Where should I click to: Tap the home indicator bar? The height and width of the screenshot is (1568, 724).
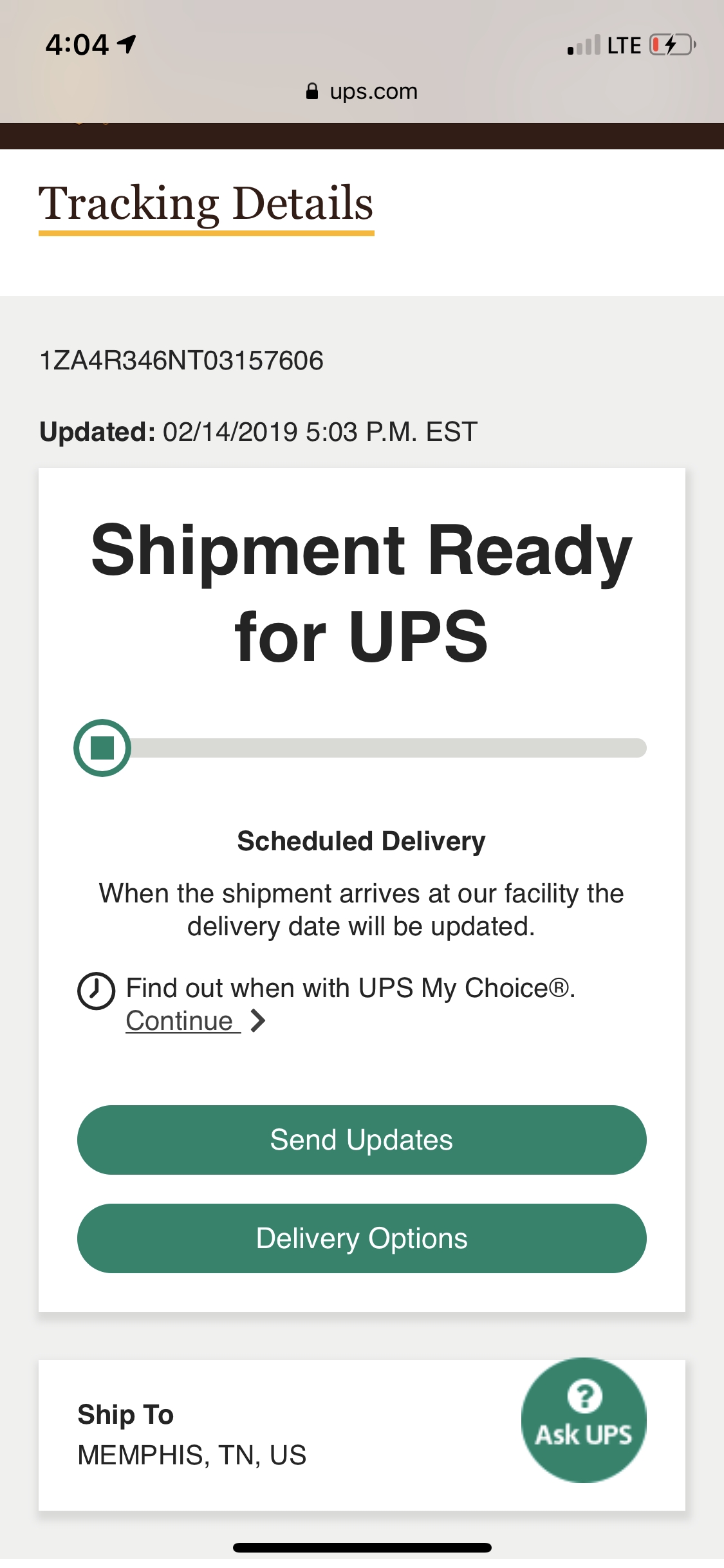362,1547
